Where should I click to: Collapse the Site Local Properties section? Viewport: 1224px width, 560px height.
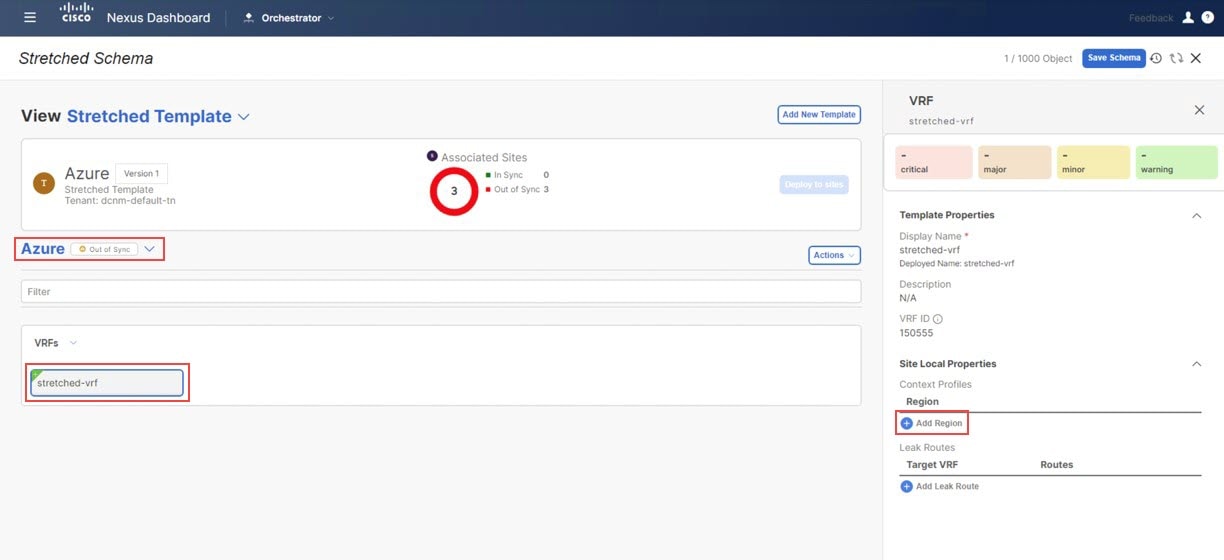coord(1196,364)
